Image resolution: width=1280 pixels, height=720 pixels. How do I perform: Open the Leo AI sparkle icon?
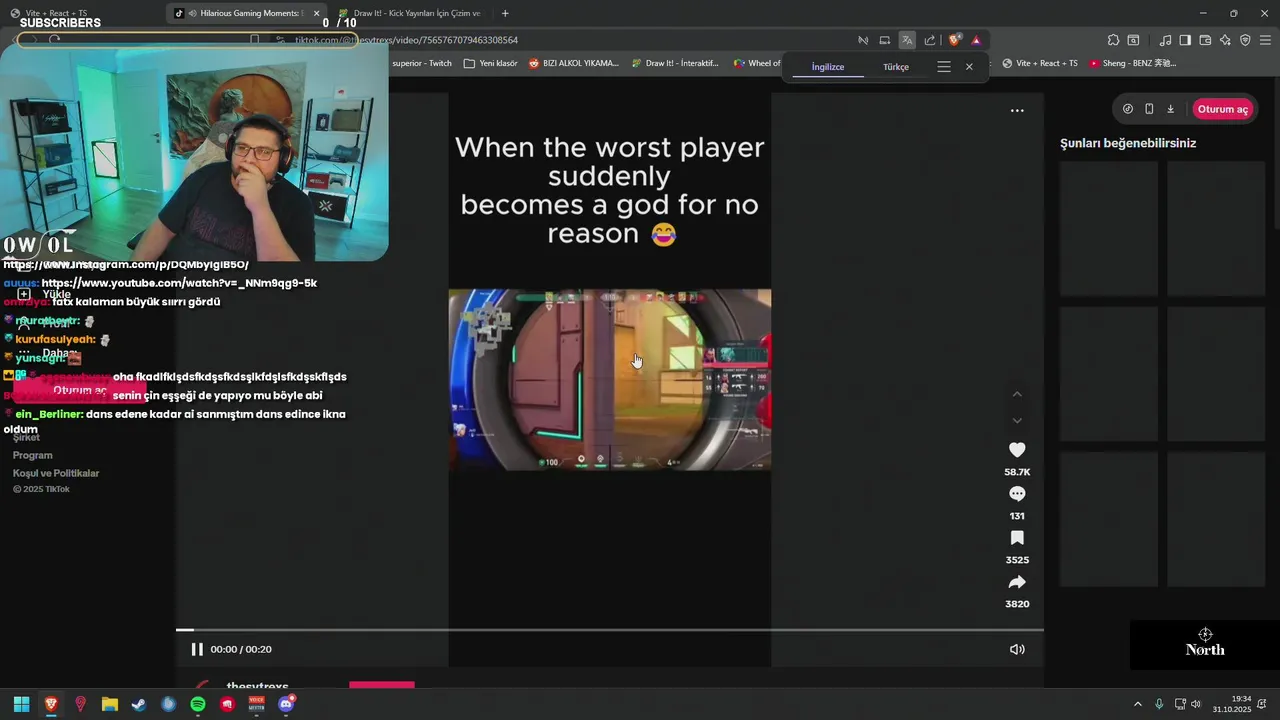pos(1225,40)
